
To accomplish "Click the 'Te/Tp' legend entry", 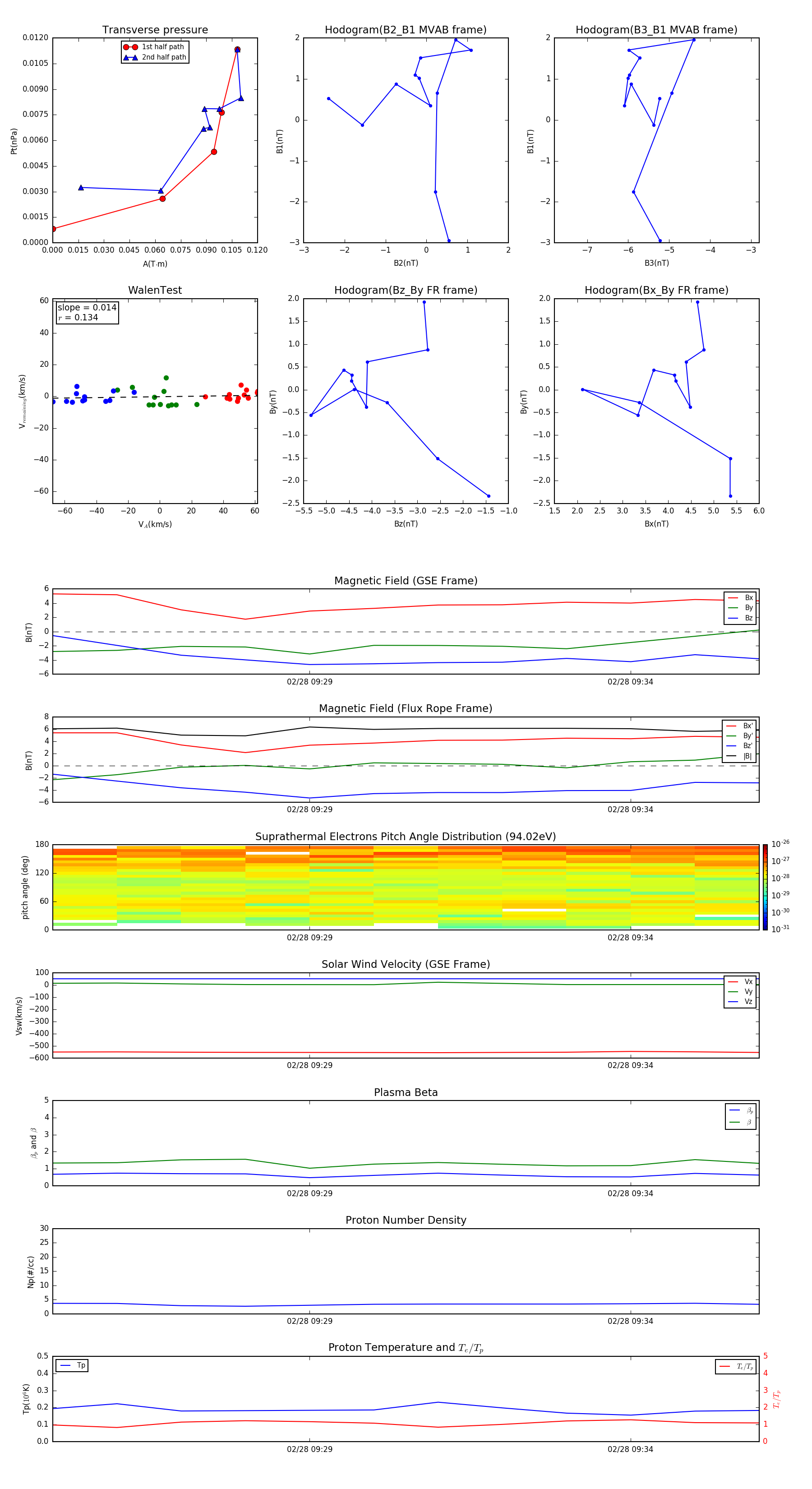I will pyautogui.click(x=736, y=1366).
